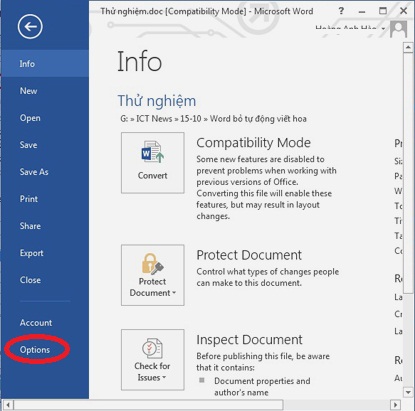Open the Export page
Screen dimensions: 415x411
tap(45, 253)
